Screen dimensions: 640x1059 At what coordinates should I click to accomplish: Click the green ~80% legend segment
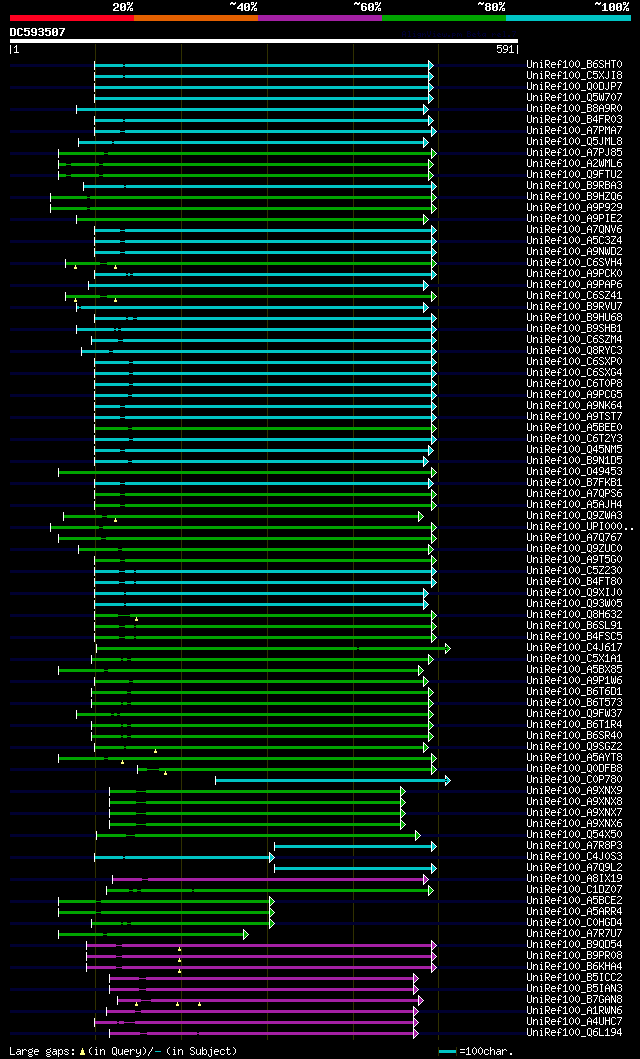coord(444,18)
